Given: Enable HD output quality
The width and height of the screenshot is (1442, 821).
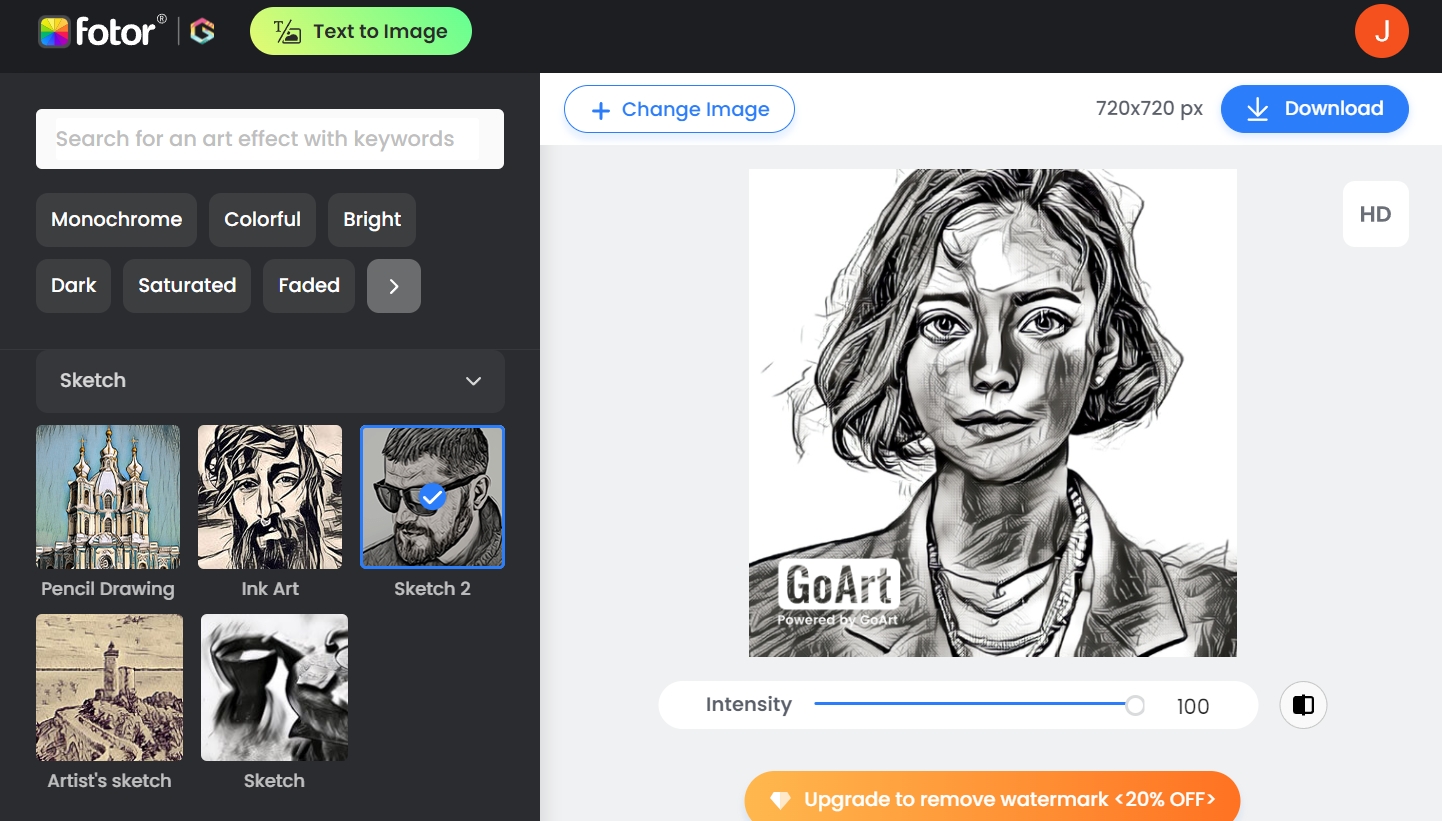Looking at the screenshot, I should coord(1375,214).
